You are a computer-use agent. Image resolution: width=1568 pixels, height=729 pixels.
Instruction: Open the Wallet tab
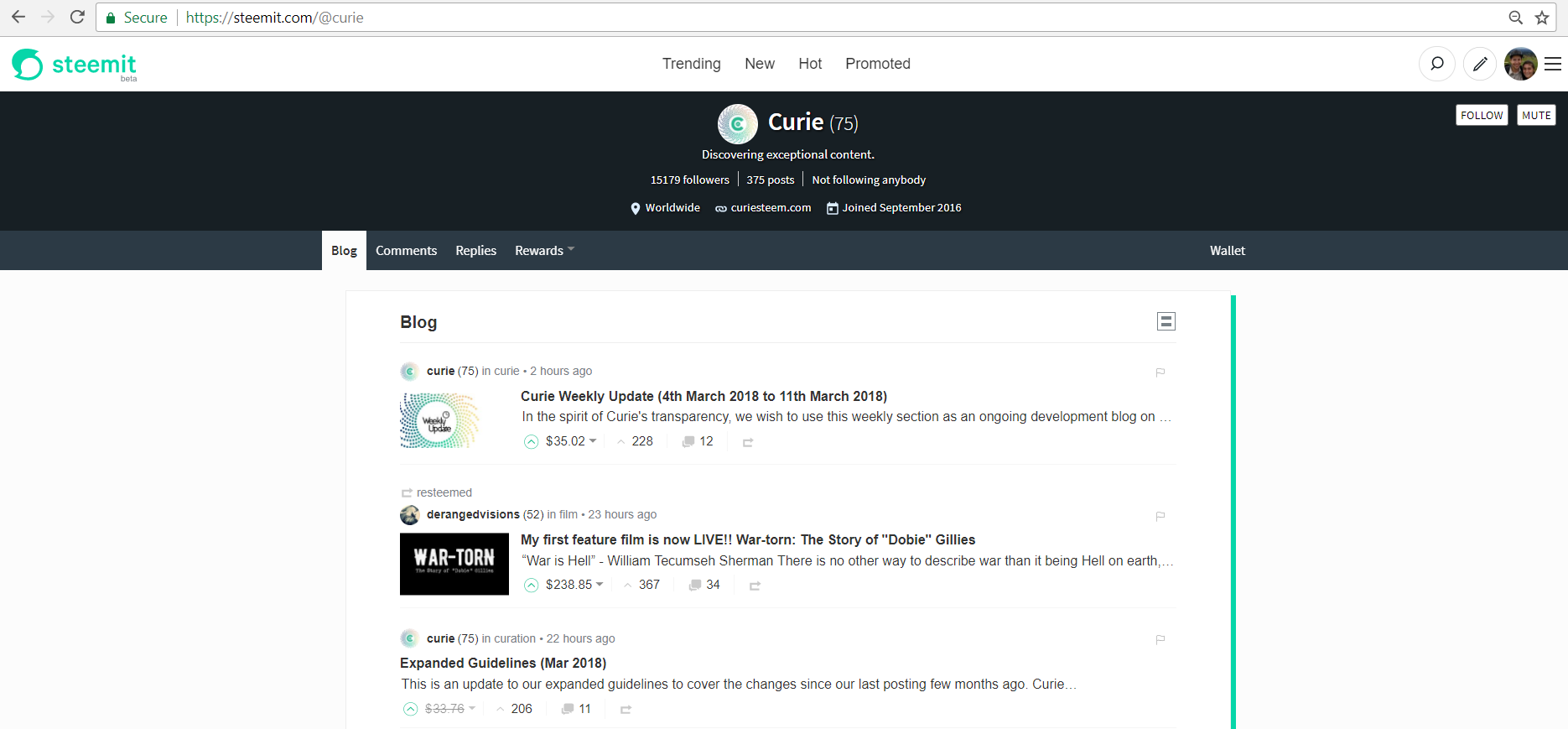pos(1228,250)
